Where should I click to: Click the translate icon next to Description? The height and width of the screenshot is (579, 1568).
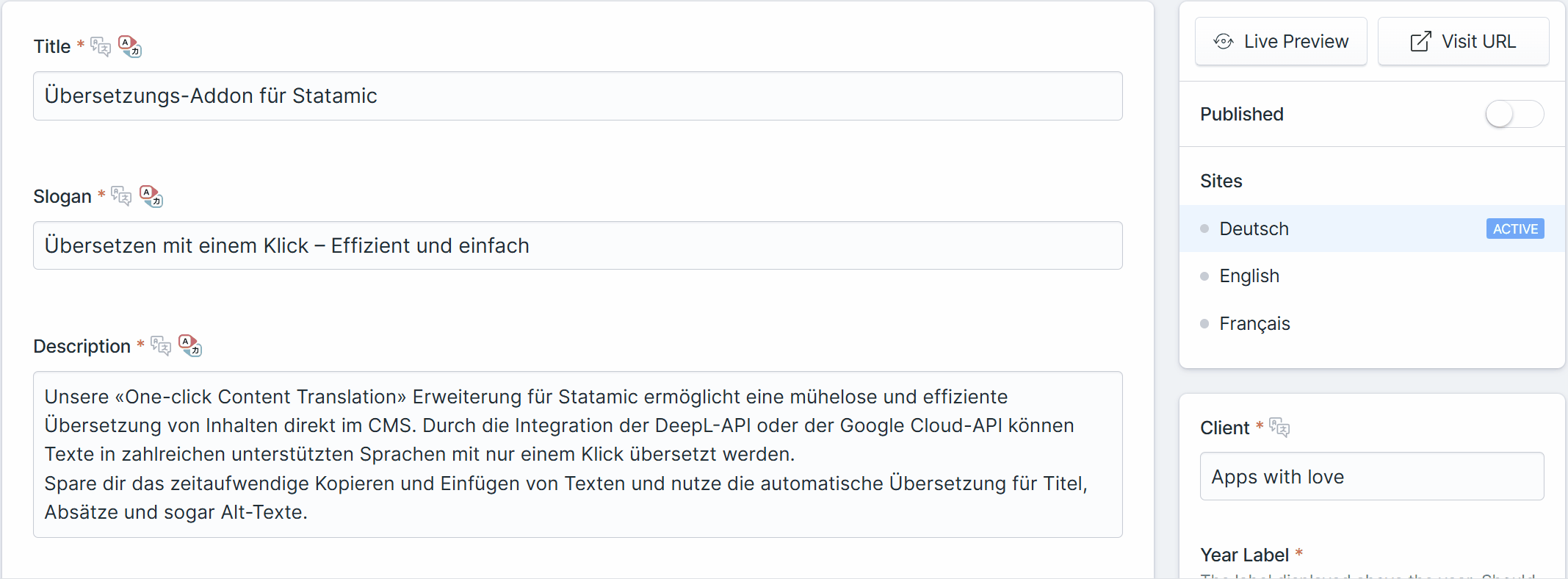tap(160, 347)
